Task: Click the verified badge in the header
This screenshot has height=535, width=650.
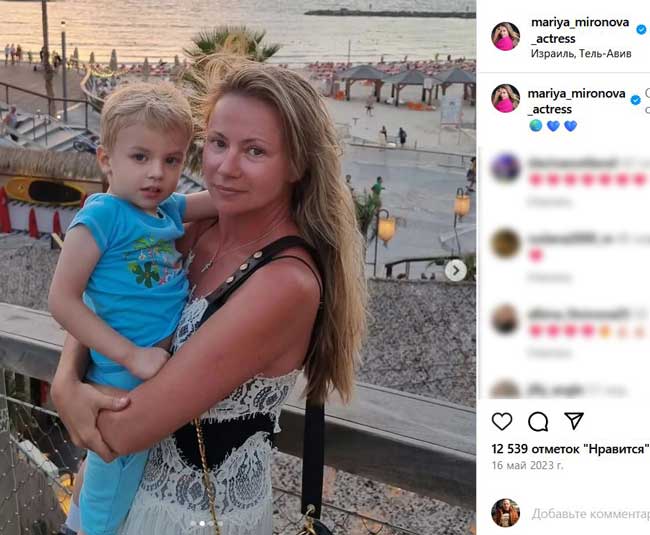Action: pos(641,29)
